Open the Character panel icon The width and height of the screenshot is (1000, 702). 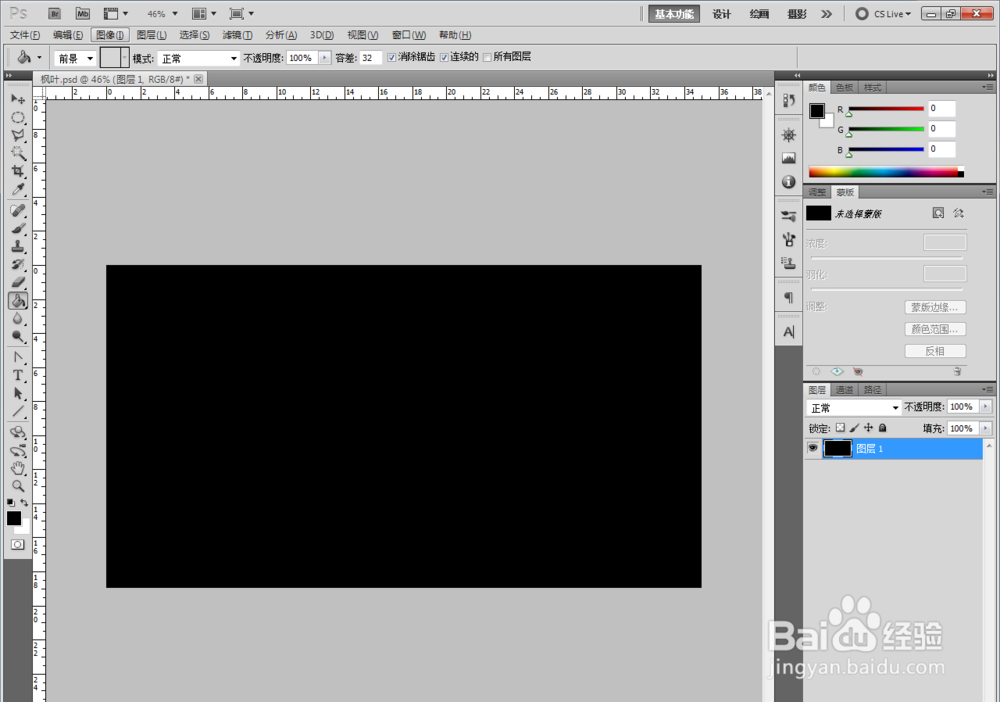[789, 332]
